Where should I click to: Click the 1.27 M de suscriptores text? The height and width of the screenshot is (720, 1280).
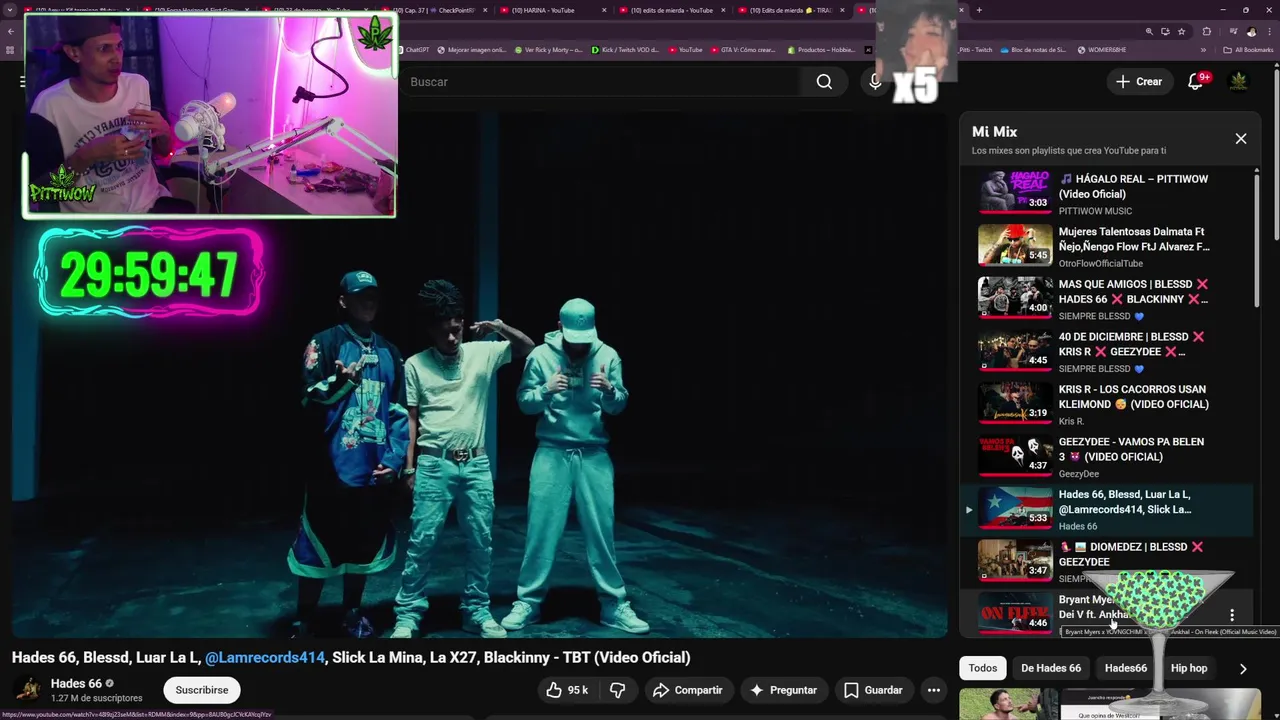[97, 698]
